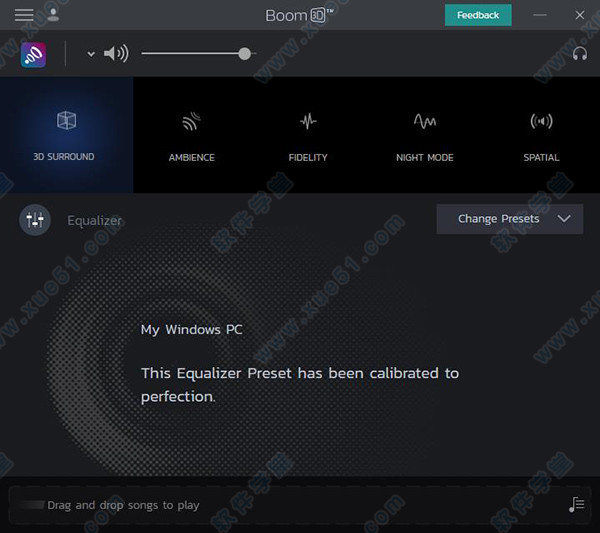This screenshot has height=533, width=600.
Task: Expand the audio output dropdown arrow
Action: 91,54
